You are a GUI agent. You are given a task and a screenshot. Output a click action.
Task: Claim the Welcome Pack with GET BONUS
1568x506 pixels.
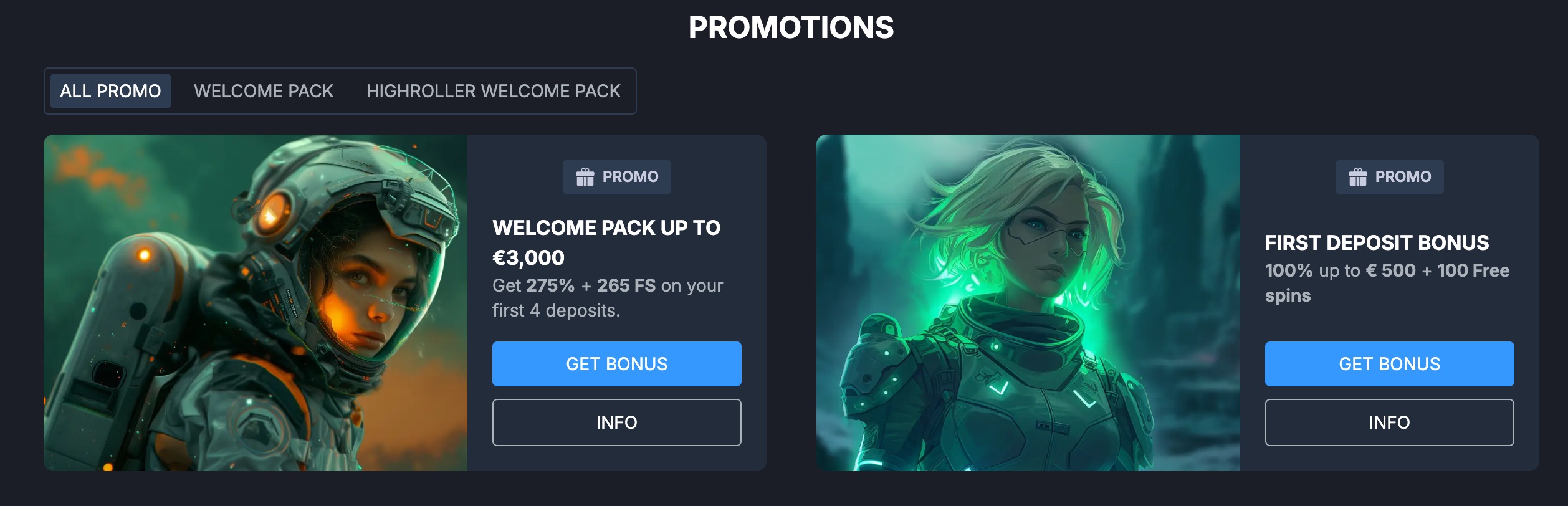(616, 364)
